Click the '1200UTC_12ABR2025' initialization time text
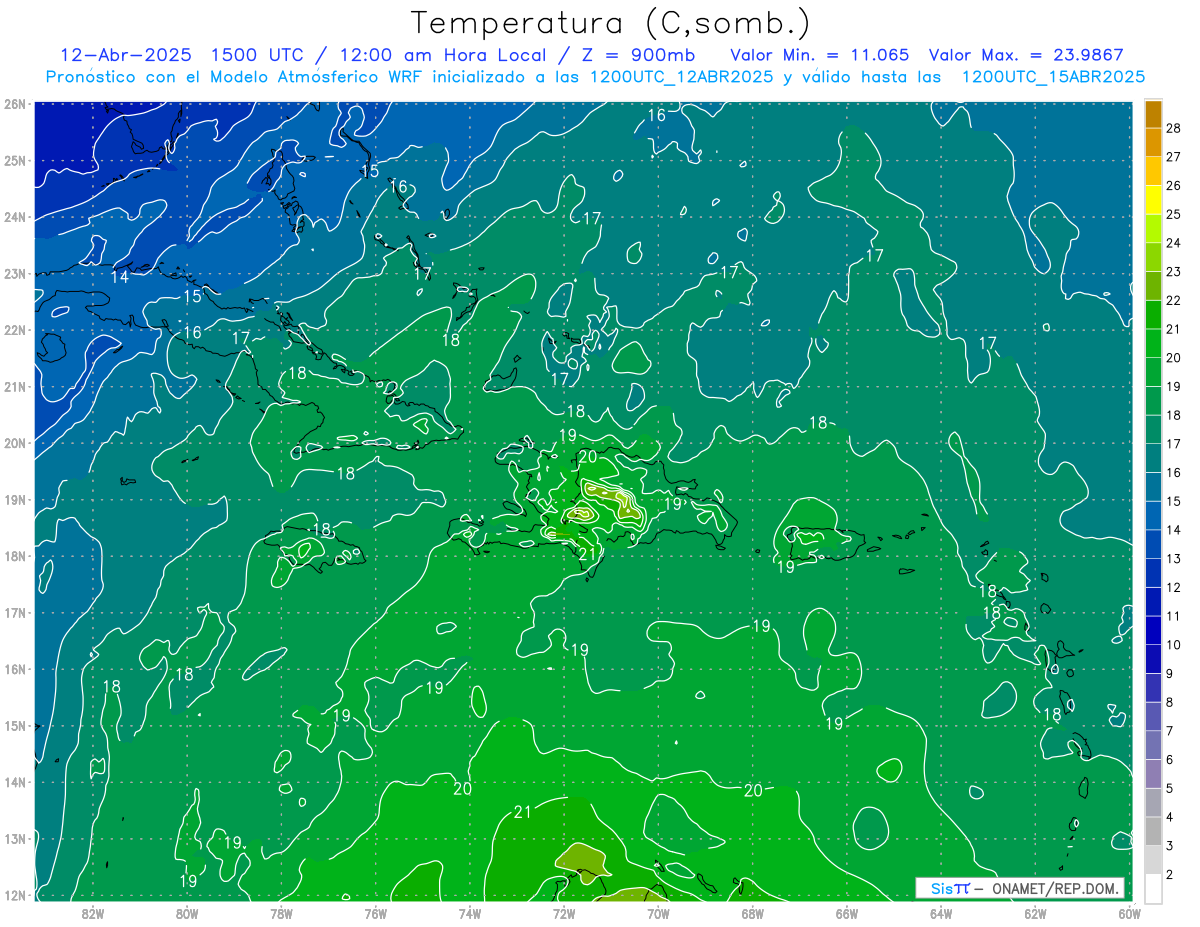This screenshot has height=927, width=1200. click(684, 77)
